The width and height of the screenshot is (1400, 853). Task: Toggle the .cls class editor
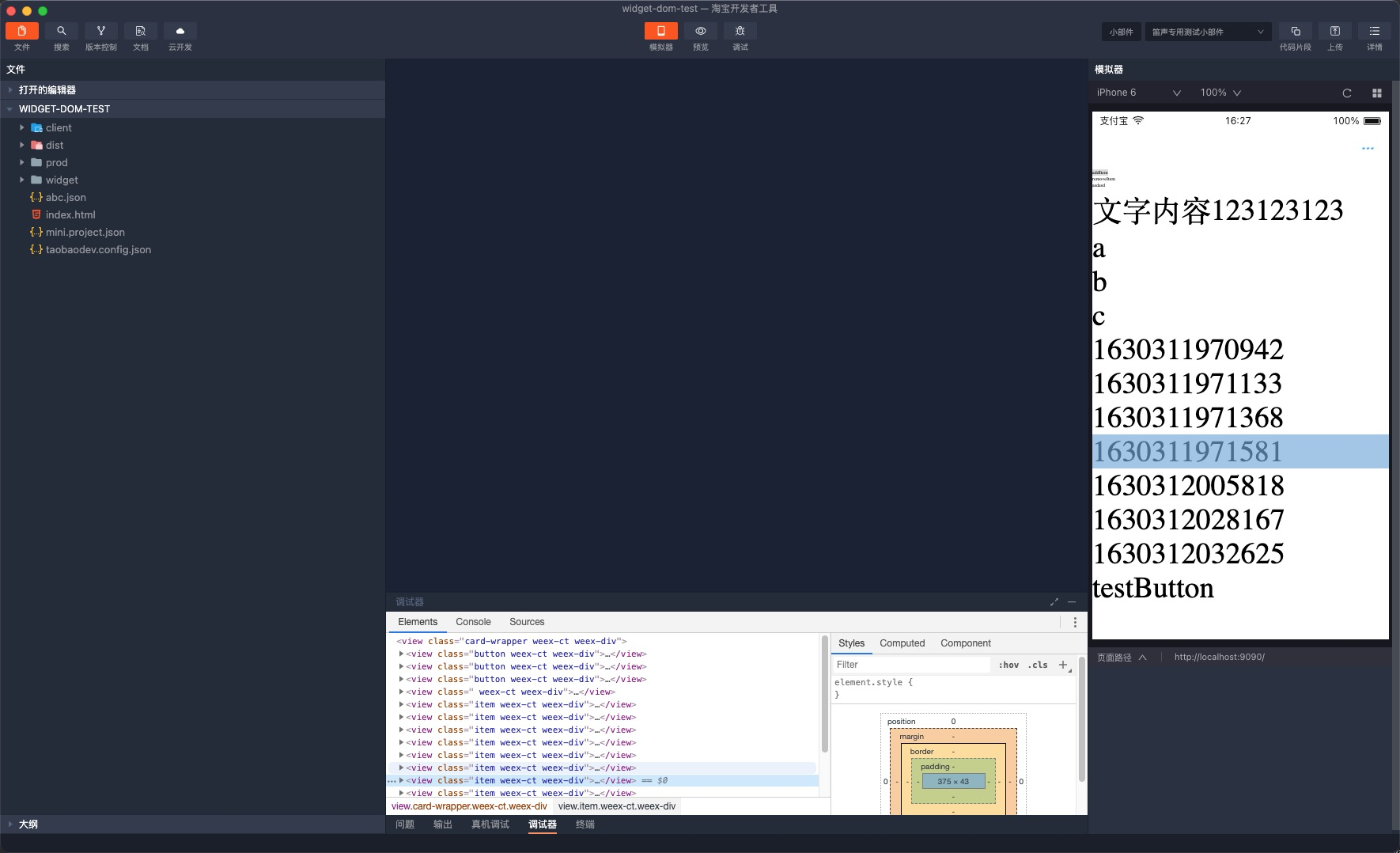coord(1038,665)
